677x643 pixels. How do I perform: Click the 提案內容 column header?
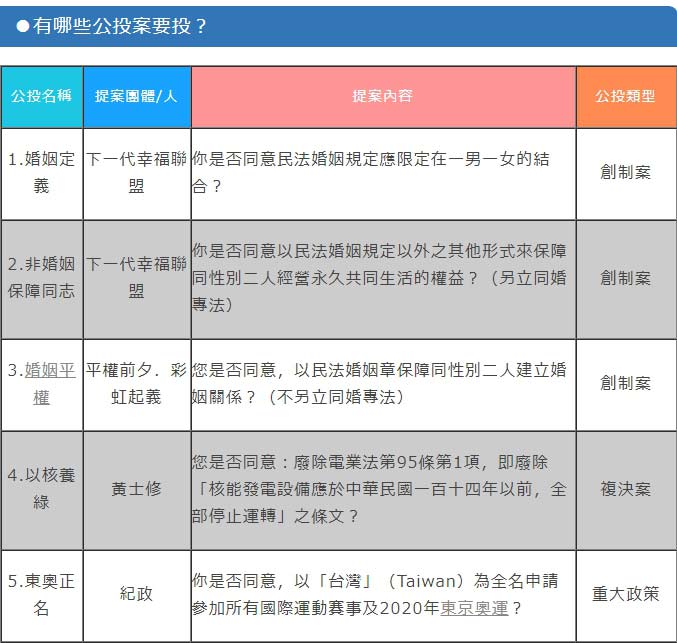coord(383,96)
